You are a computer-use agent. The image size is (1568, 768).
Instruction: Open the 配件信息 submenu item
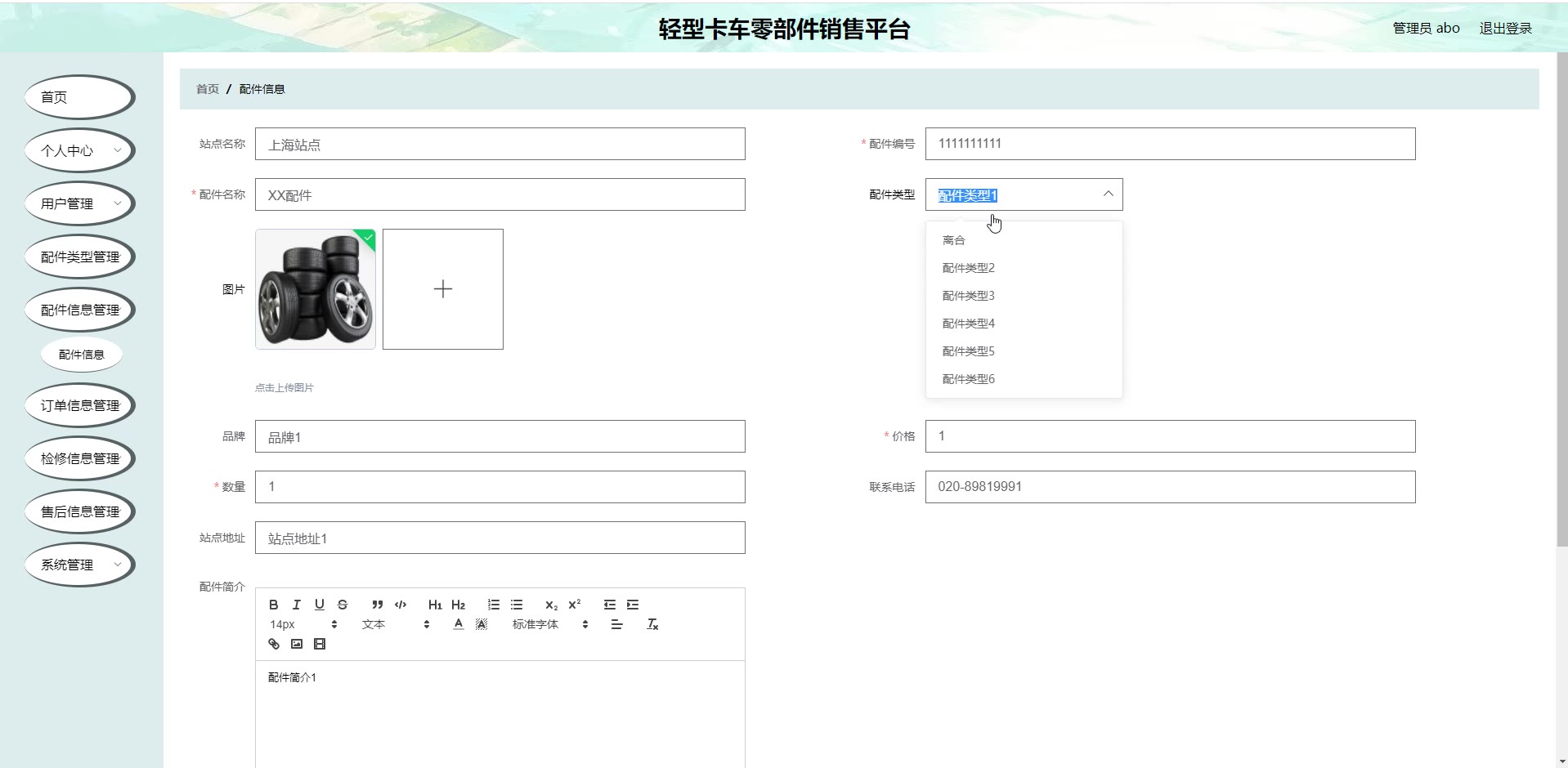(82, 355)
